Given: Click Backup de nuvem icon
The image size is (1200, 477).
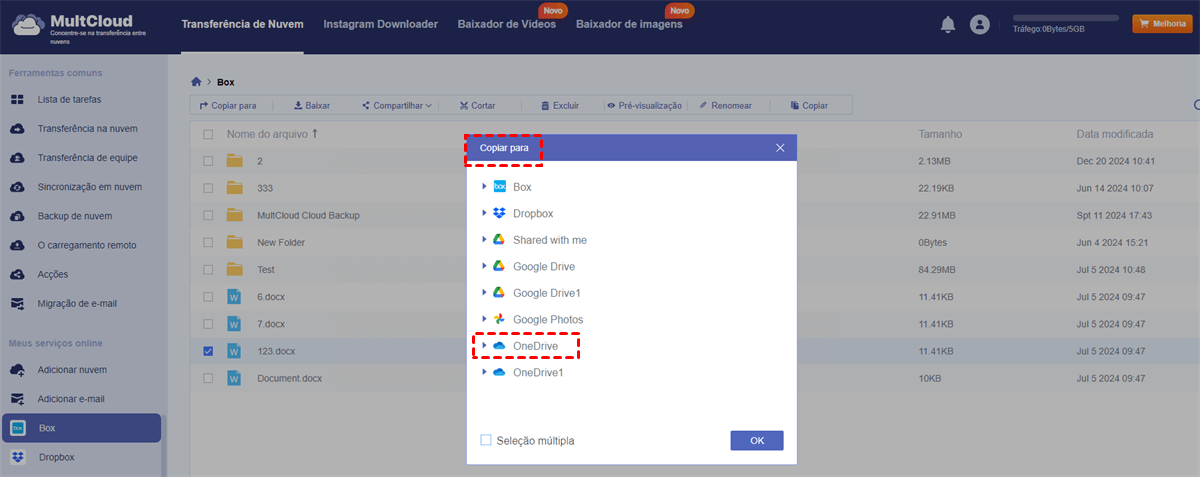Looking at the screenshot, I should pyautogui.click(x=18, y=216).
